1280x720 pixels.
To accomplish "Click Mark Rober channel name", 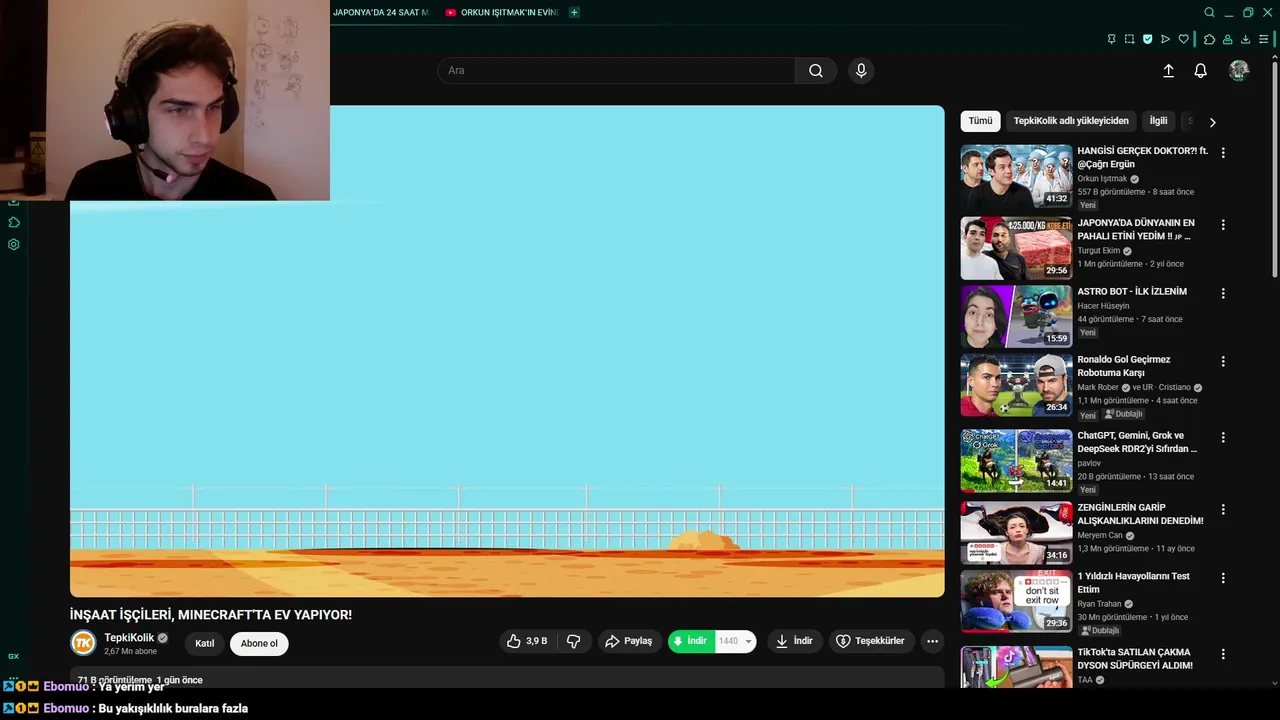I will pyautogui.click(x=1097, y=387).
